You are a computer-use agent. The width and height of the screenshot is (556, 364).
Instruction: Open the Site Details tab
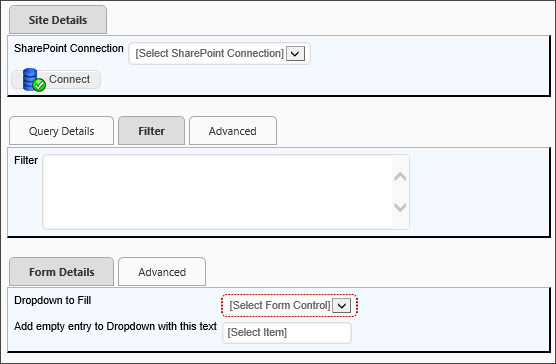[x=58, y=20]
